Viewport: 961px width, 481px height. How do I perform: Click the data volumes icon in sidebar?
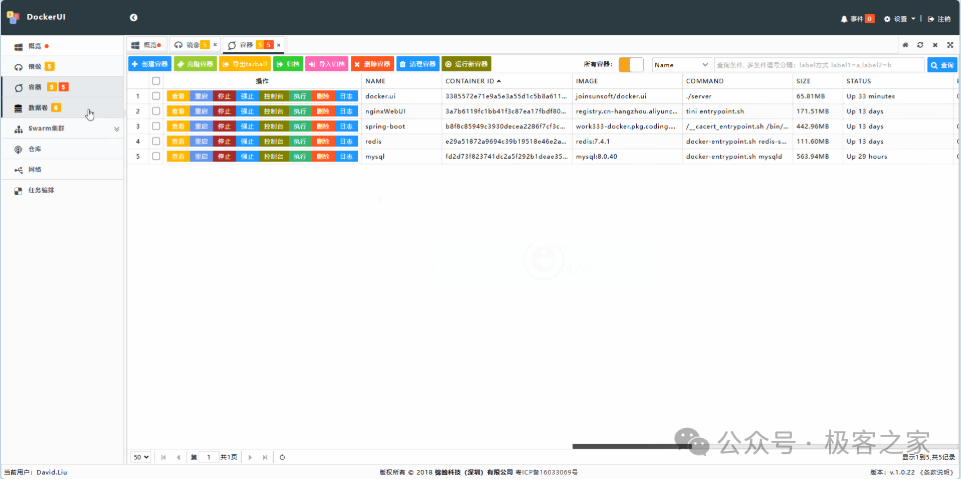click(18, 108)
